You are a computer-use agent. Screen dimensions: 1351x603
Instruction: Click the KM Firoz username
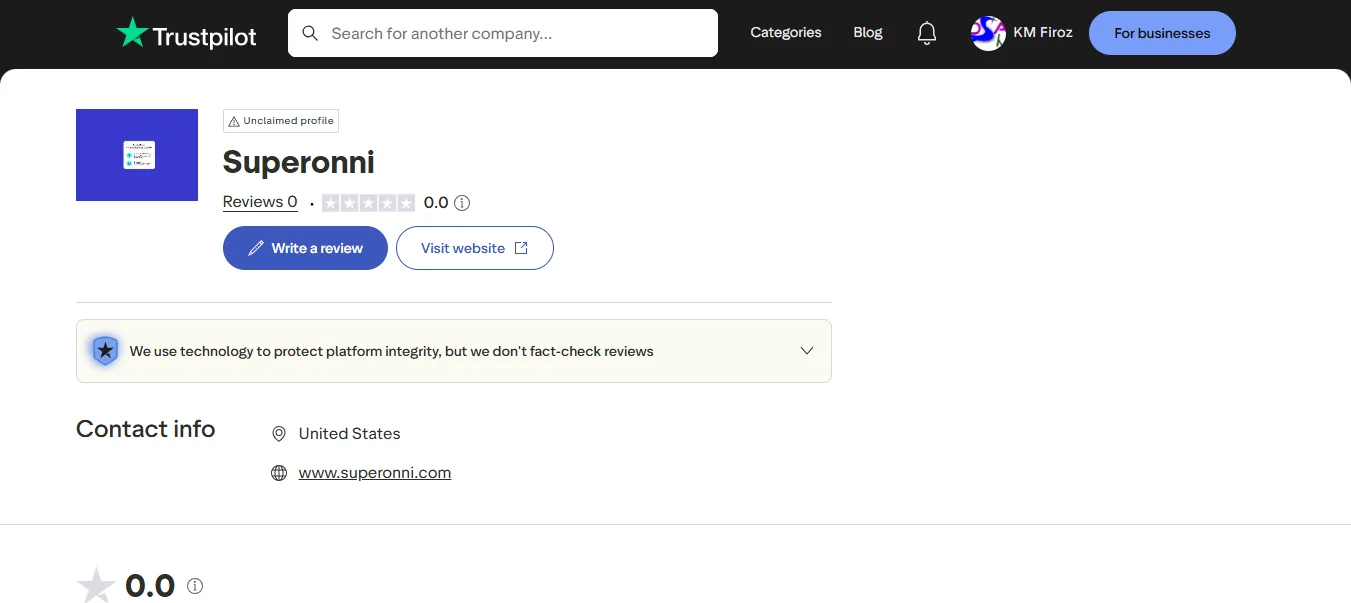tap(1043, 33)
